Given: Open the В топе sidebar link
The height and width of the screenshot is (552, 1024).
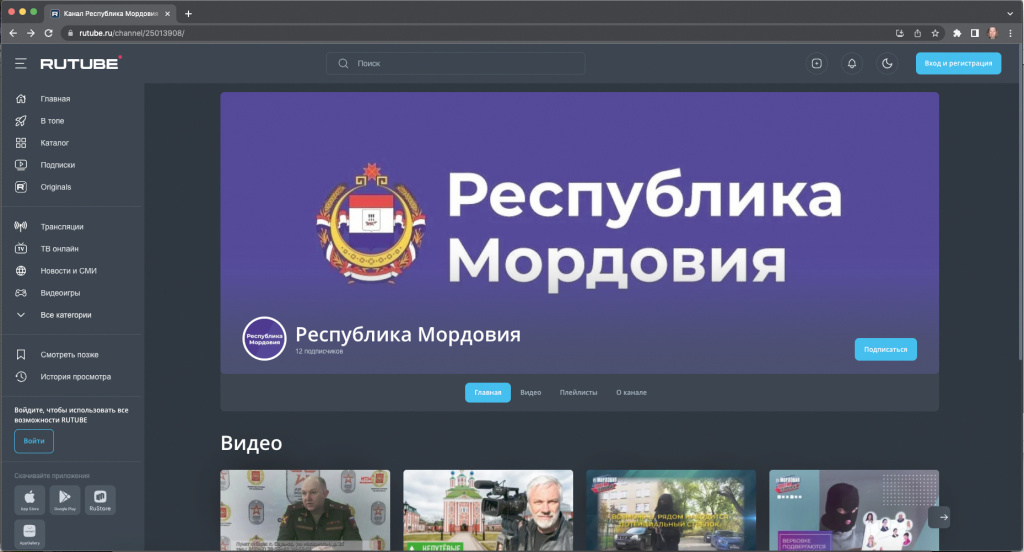Looking at the screenshot, I should click(52, 121).
